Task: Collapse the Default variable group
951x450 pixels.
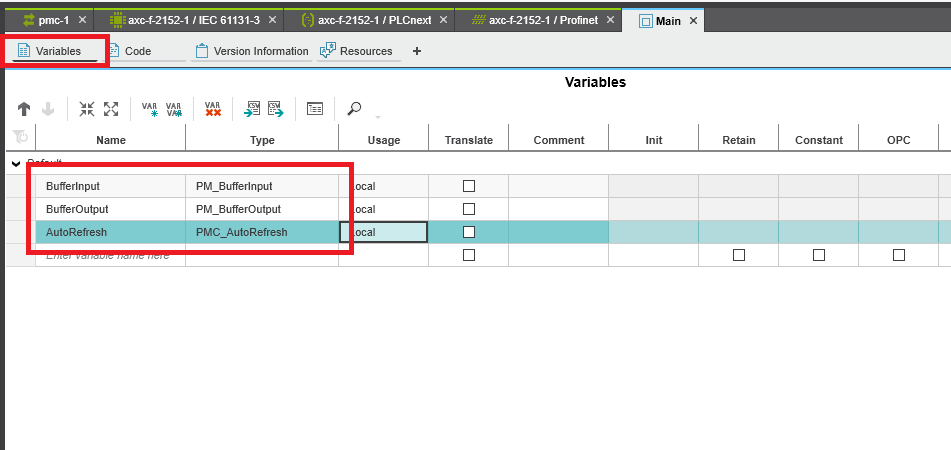Action: point(16,163)
